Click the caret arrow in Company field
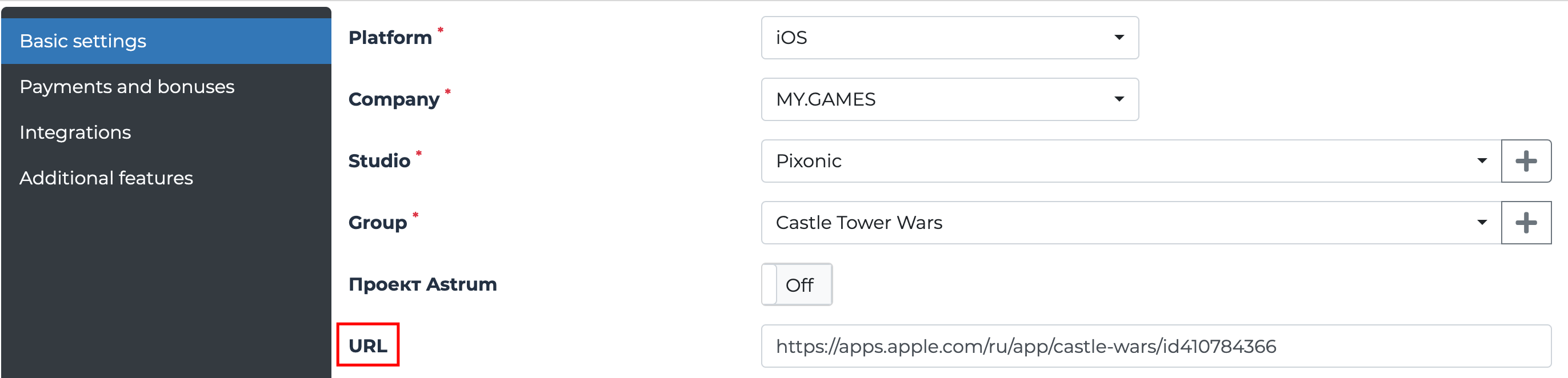This screenshot has height=378, width=1568. (x=1119, y=99)
